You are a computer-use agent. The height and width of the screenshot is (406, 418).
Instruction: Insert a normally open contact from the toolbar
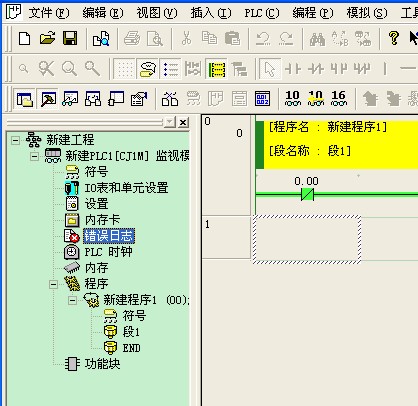point(293,69)
